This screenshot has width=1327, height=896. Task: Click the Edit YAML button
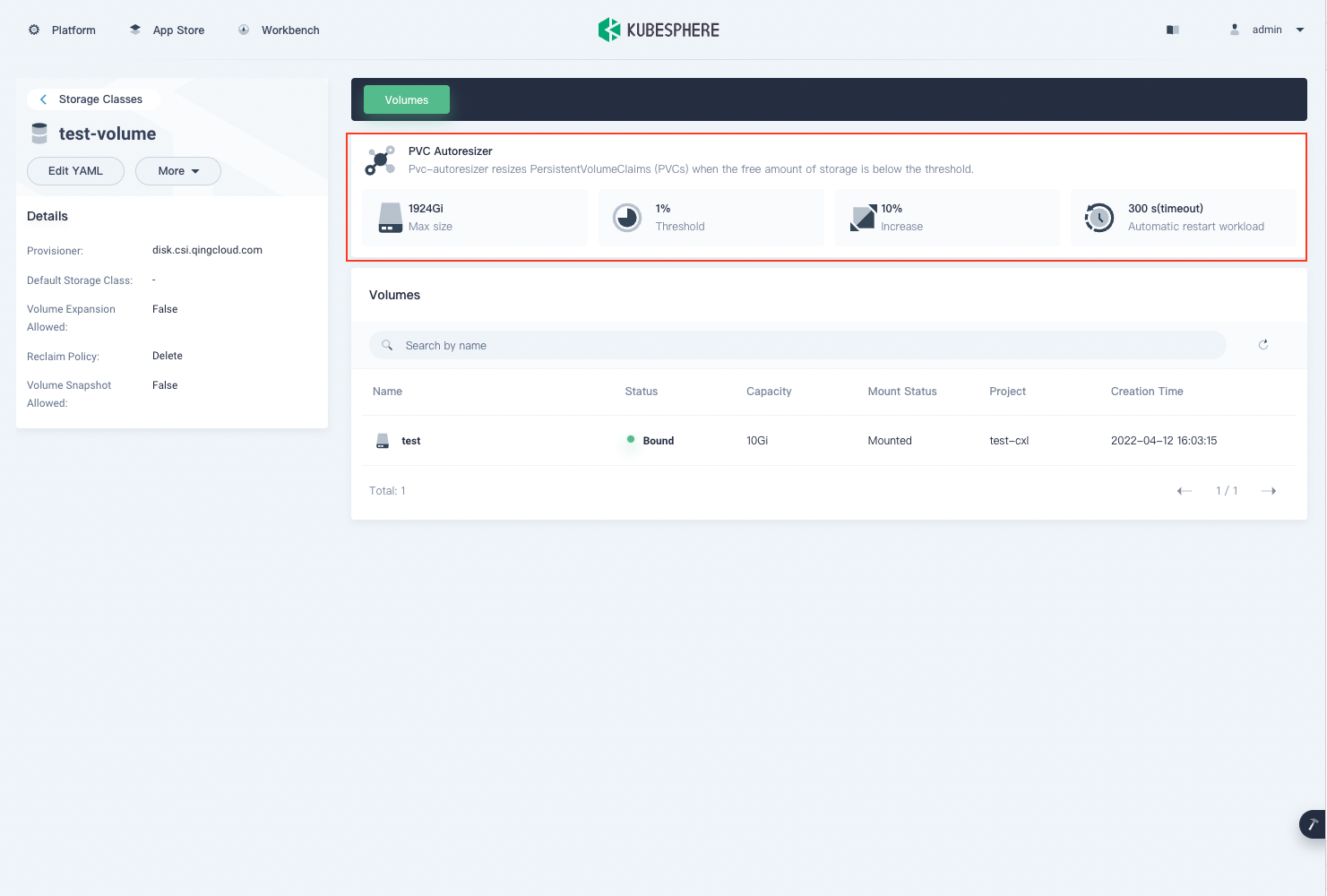tap(75, 170)
